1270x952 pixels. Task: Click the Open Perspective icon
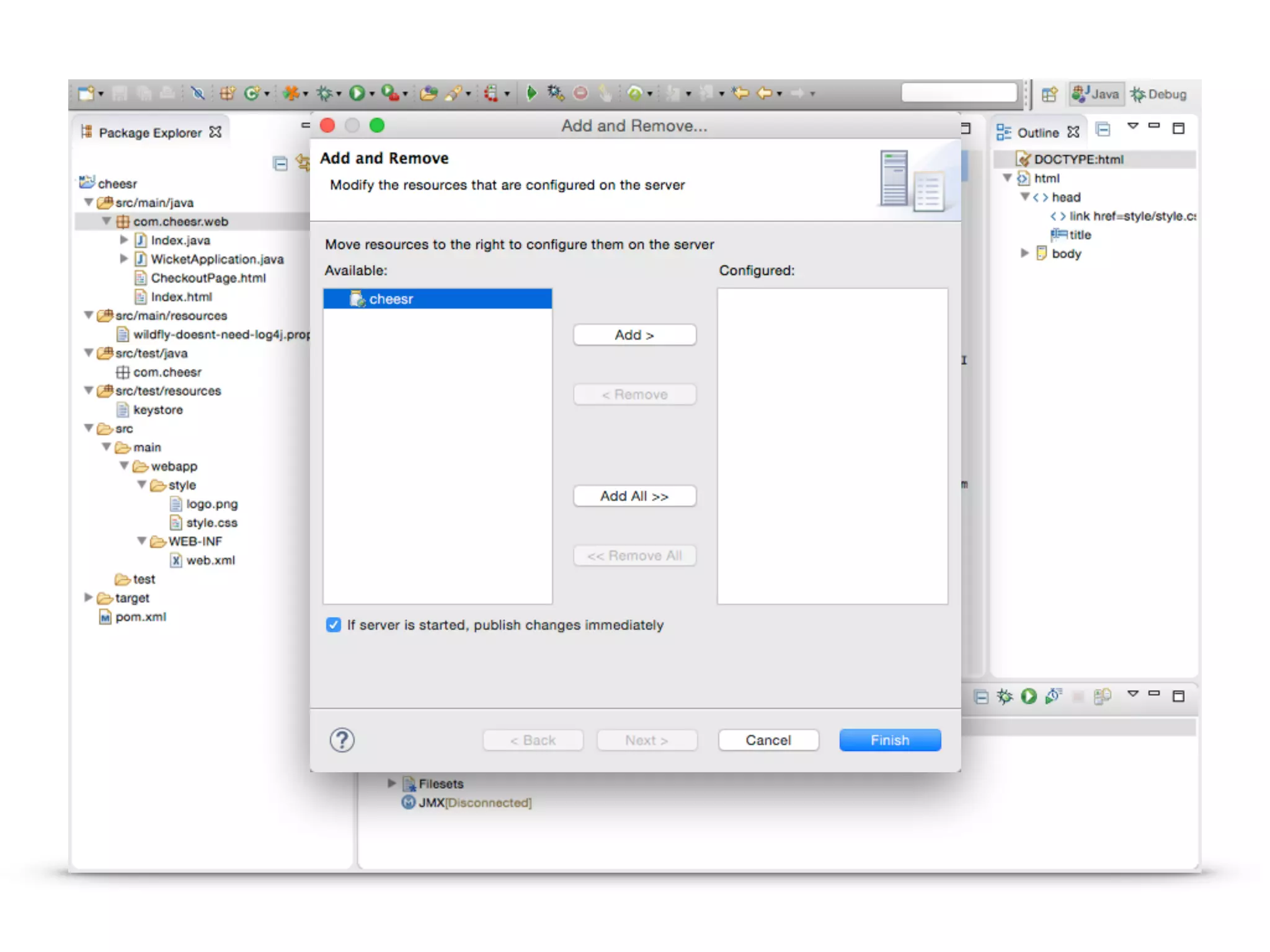(x=1049, y=94)
